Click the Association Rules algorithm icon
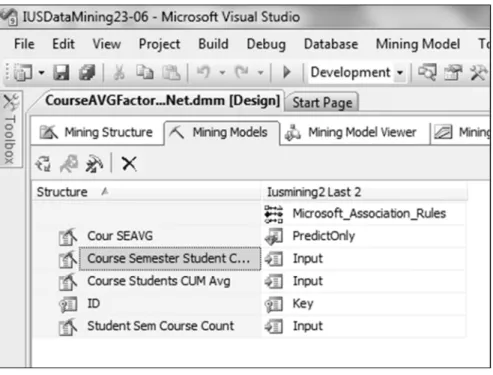The image size is (493, 375). (274, 214)
